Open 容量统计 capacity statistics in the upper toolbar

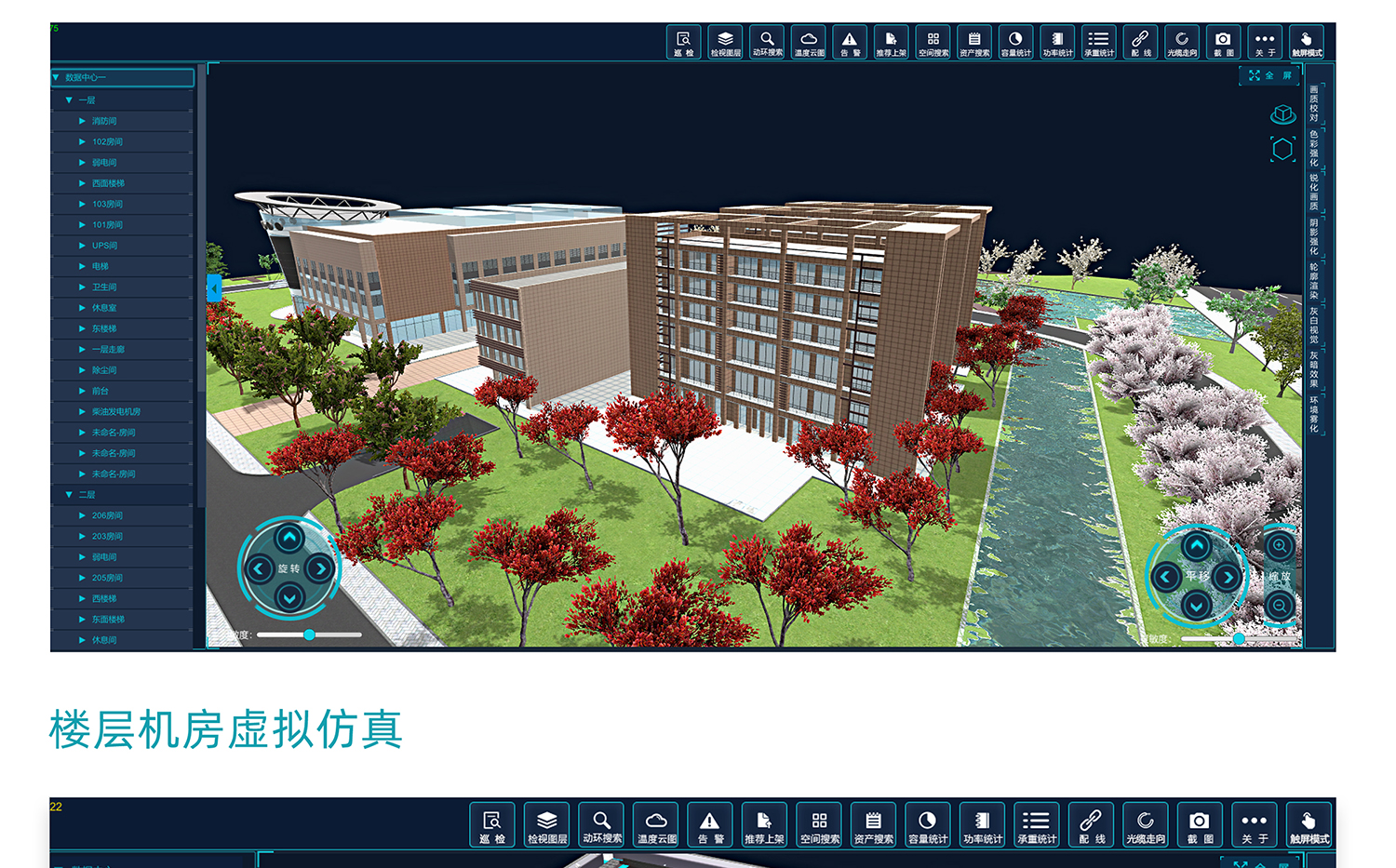1015,43
